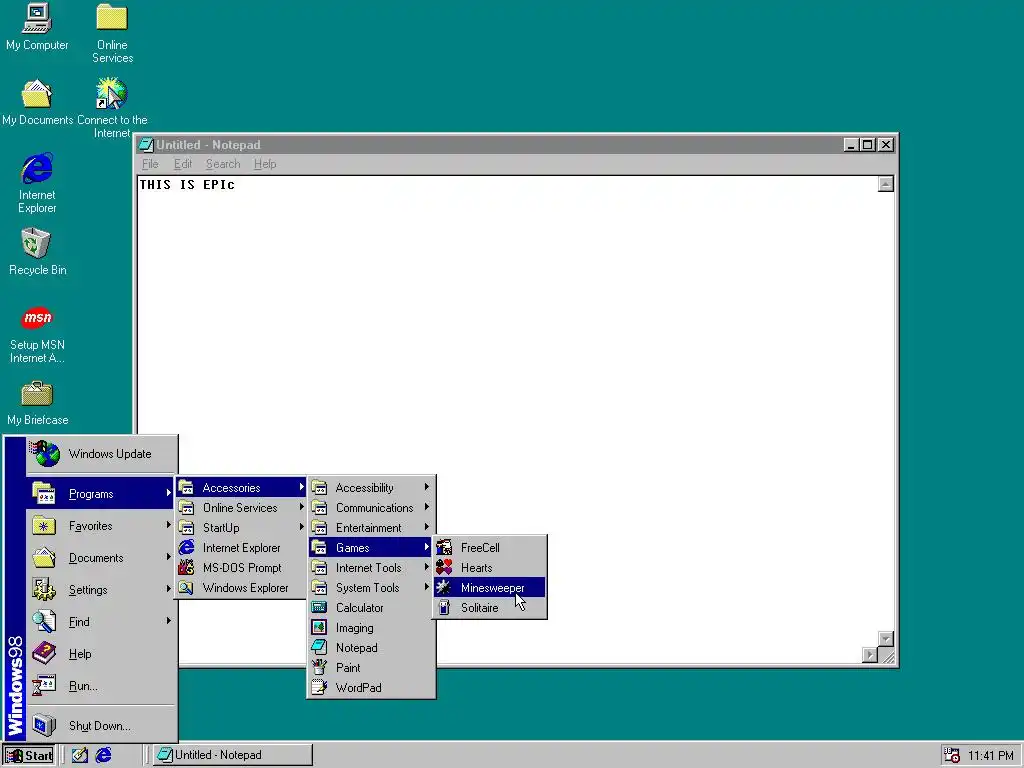Launch Solitaire from the Games submenu

490,607
